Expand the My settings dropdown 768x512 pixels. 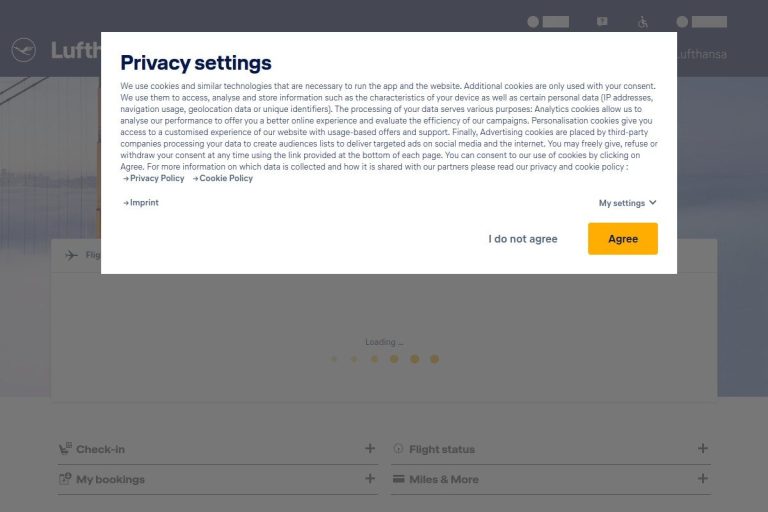tap(627, 203)
